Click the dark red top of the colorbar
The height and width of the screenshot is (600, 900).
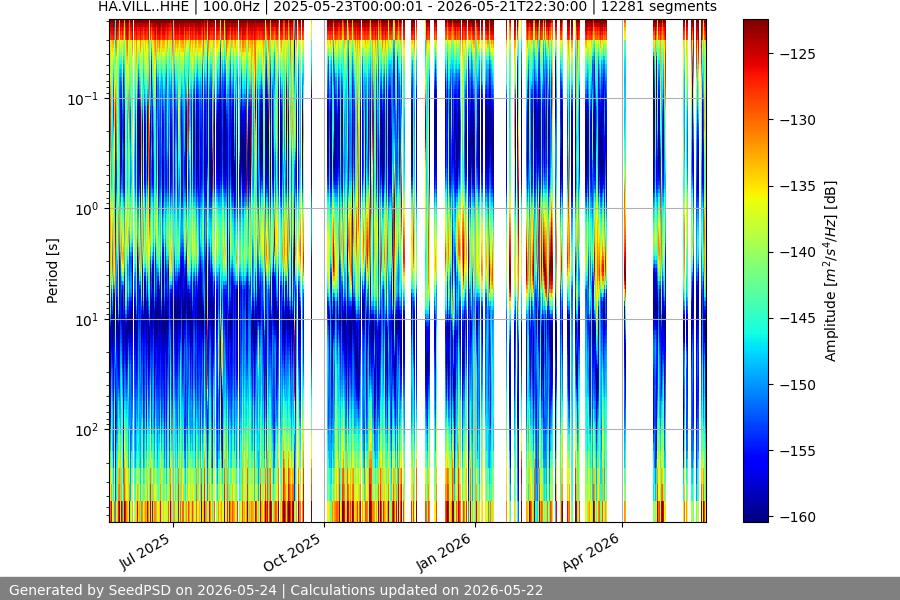coord(755,28)
